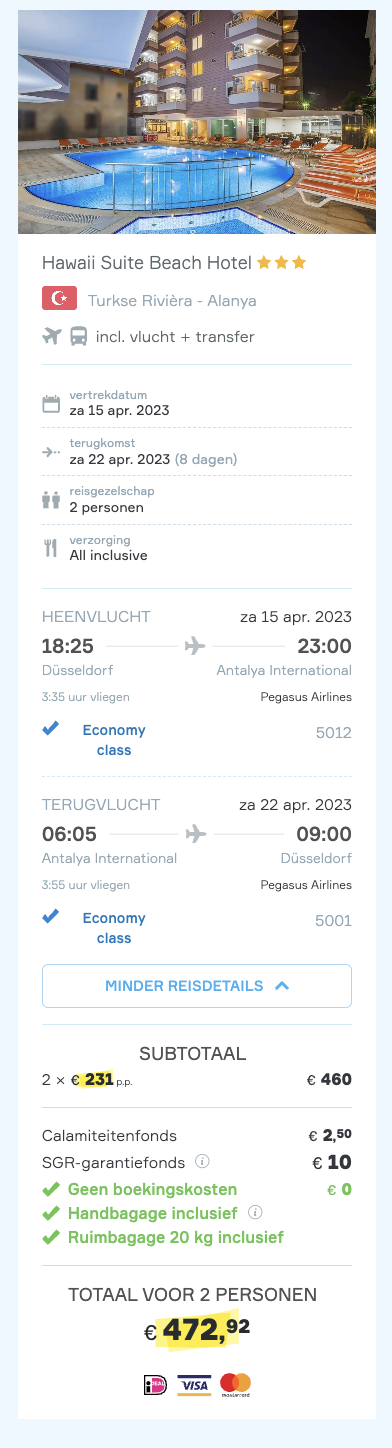Click the Geen boekingskosten green checkmark
This screenshot has height=1448, width=392.
[x=51, y=1188]
